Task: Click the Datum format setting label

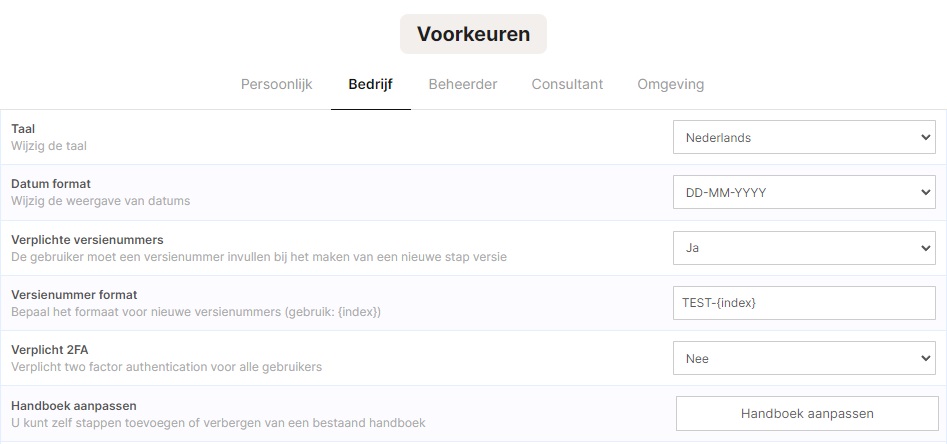Action: pos(51,184)
